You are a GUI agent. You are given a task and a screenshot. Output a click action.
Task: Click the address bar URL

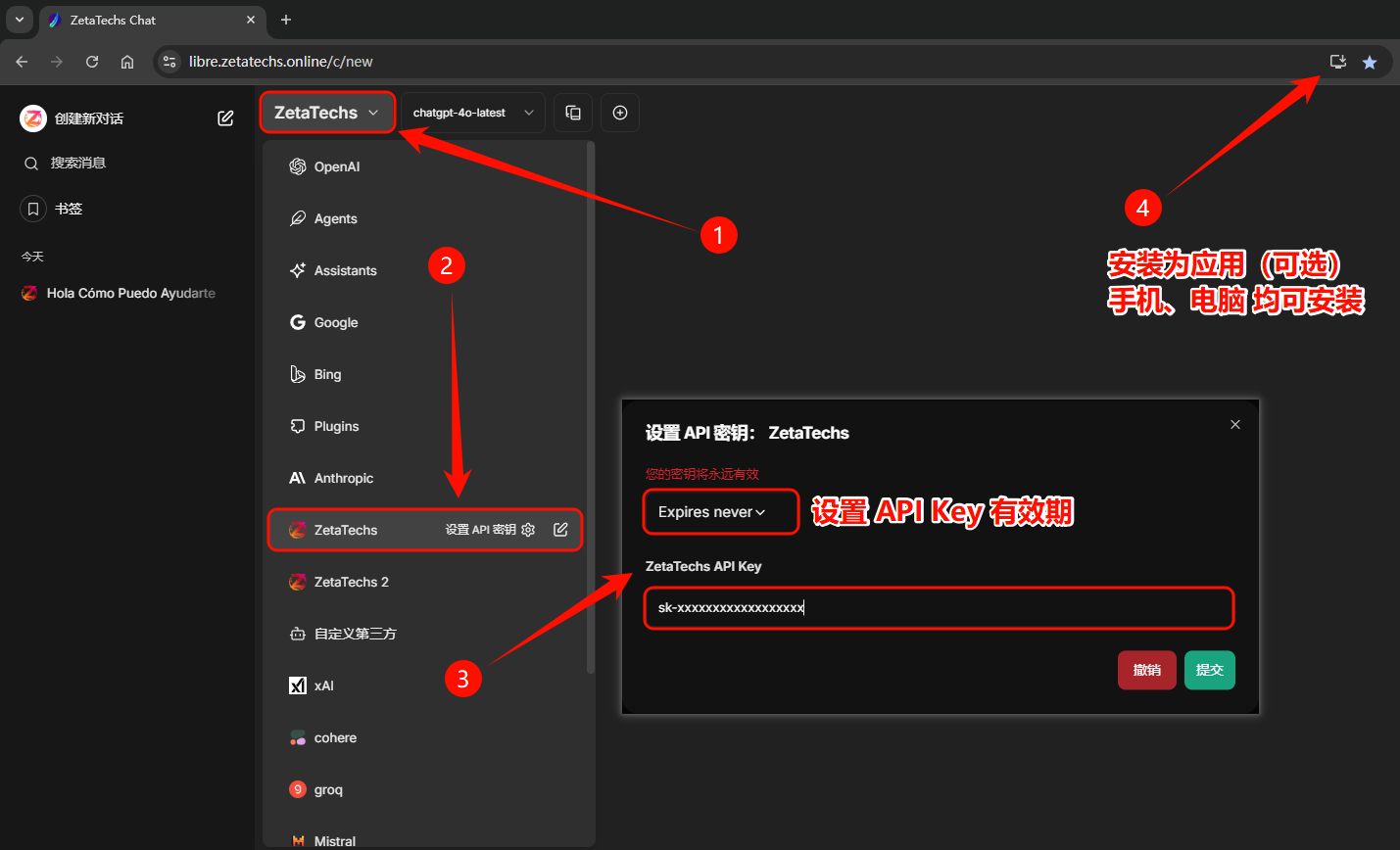click(281, 62)
